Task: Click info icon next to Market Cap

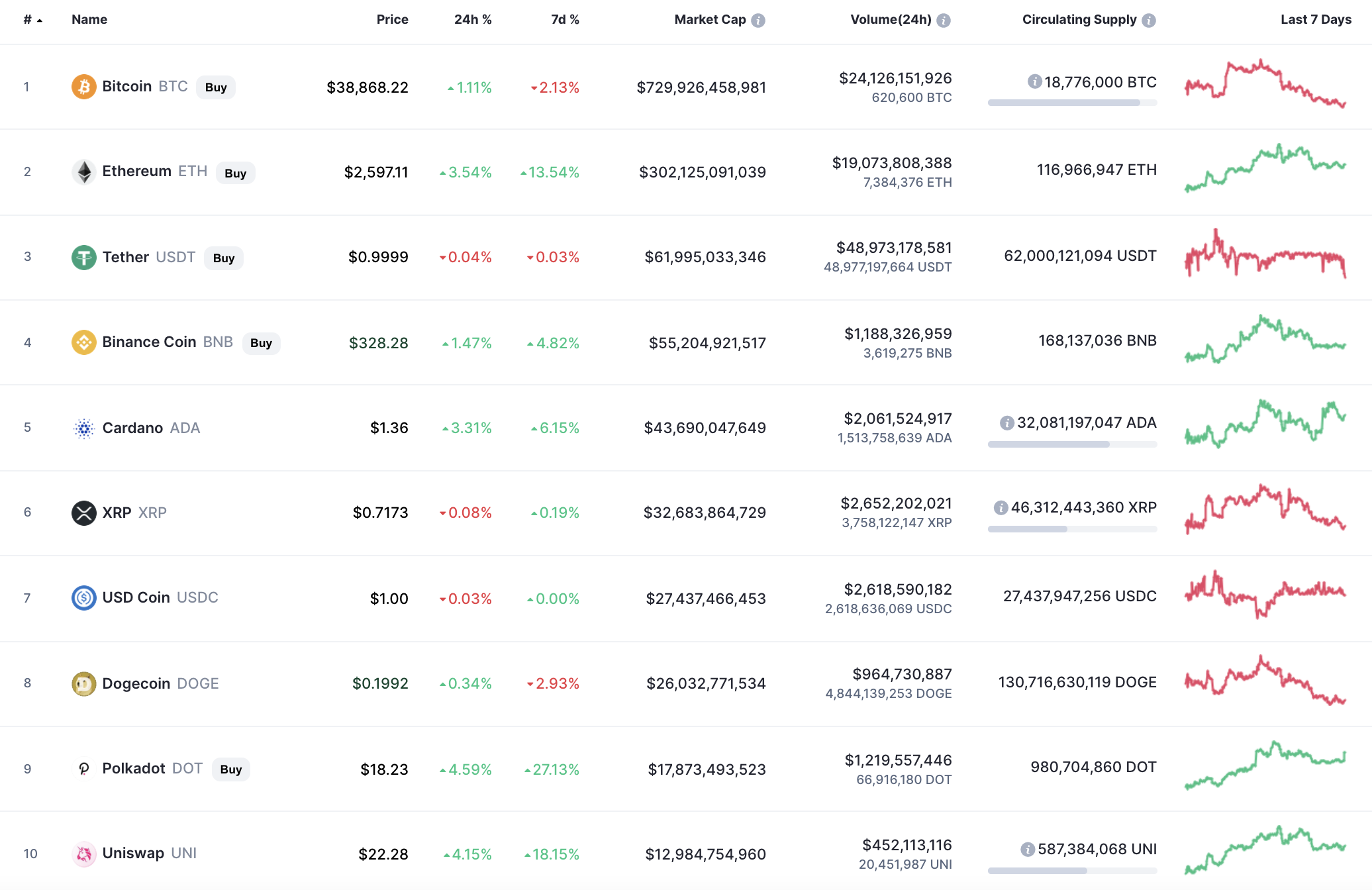Action: [x=758, y=21]
